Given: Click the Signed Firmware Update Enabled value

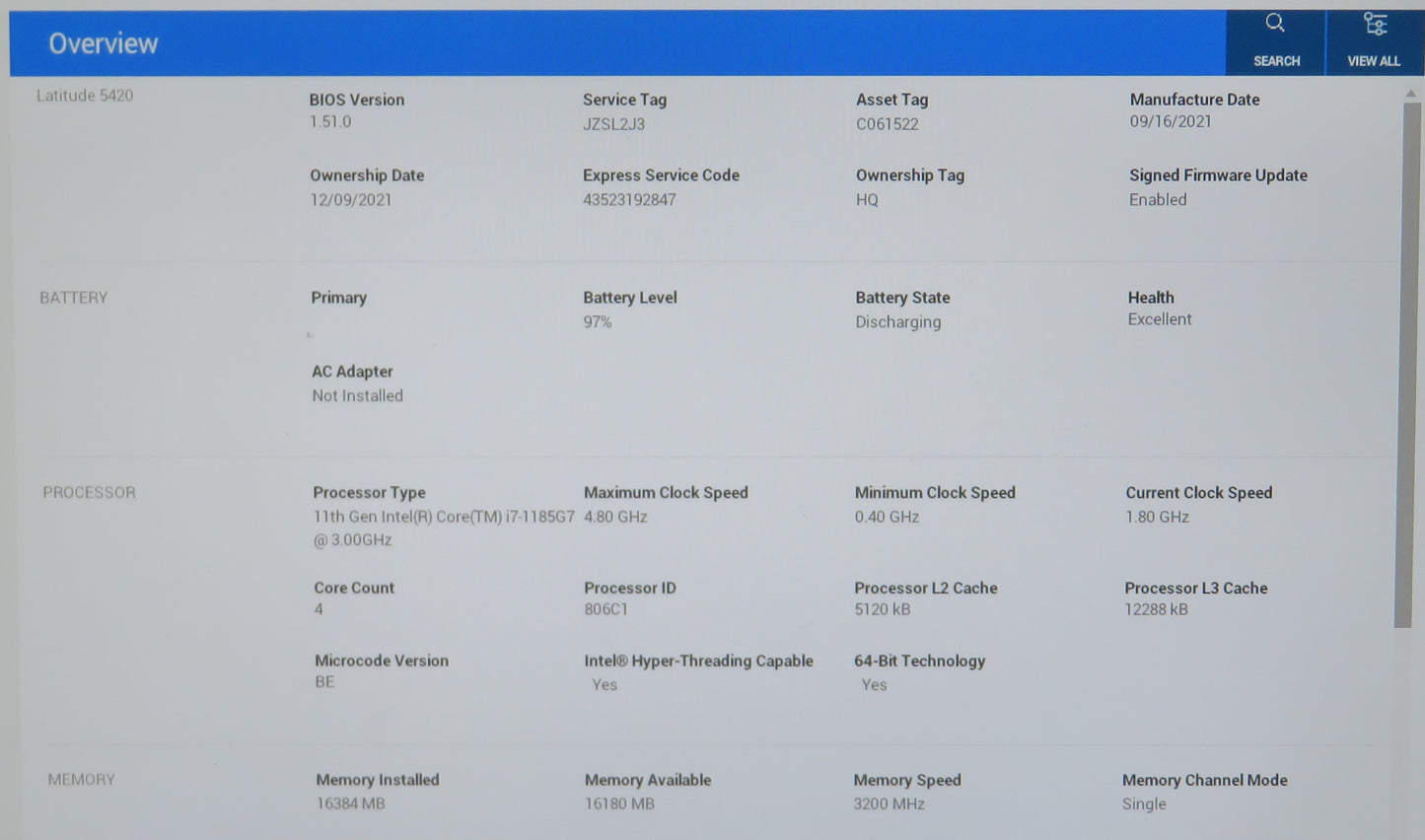Looking at the screenshot, I should [1158, 200].
